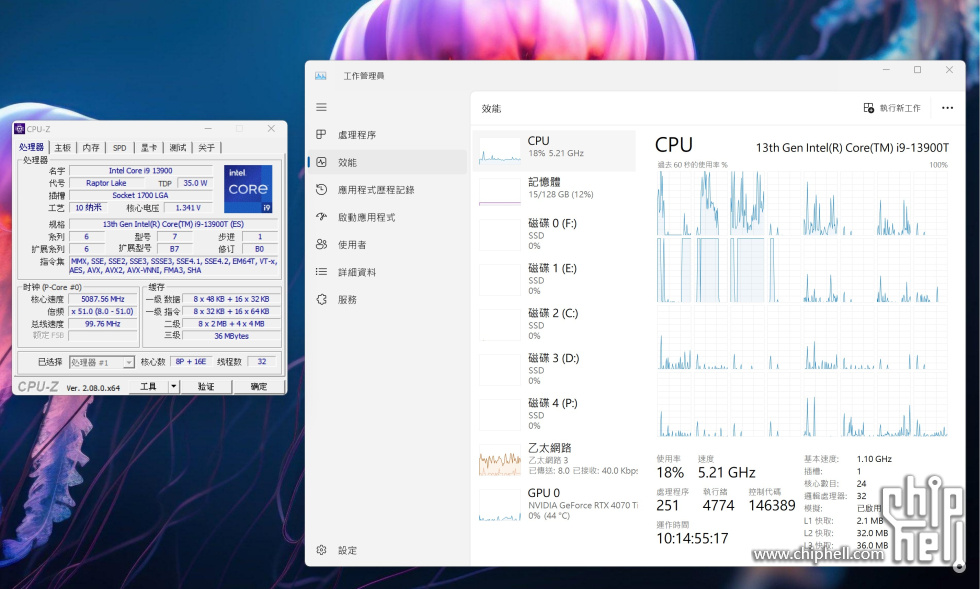
Task: Open the 處理程序 (Processes) page icon
Action: click(x=321, y=134)
